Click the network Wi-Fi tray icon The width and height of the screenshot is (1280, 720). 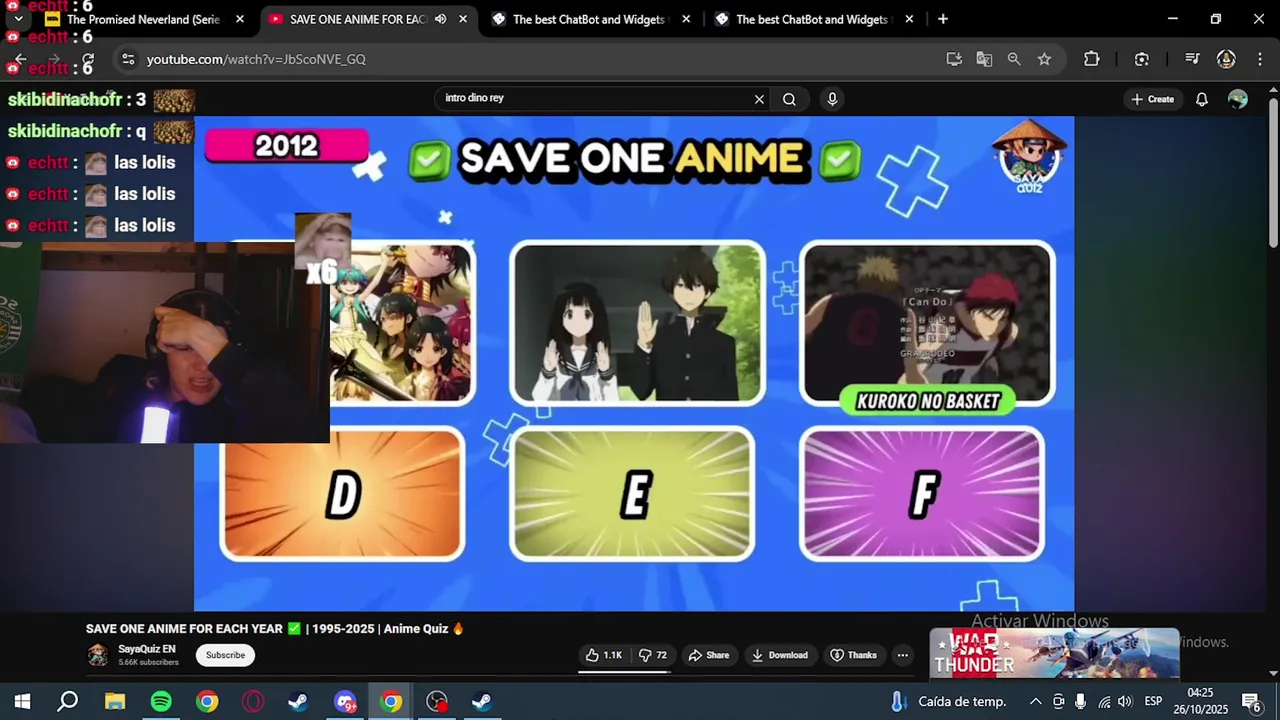click(1103, 701)
